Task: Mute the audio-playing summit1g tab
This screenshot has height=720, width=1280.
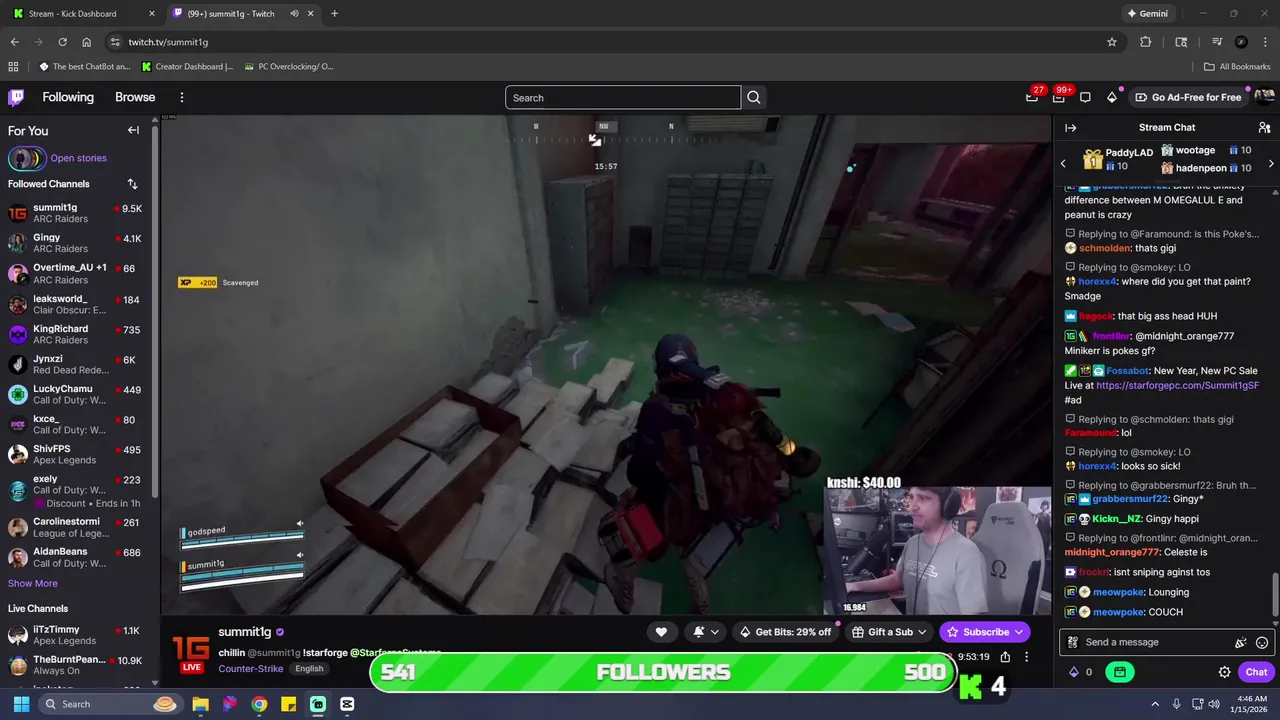Action: (x=294, y=14)
